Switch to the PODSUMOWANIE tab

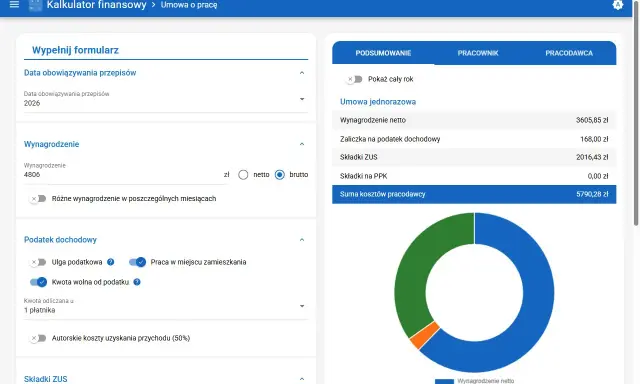[x=383, y=53]
